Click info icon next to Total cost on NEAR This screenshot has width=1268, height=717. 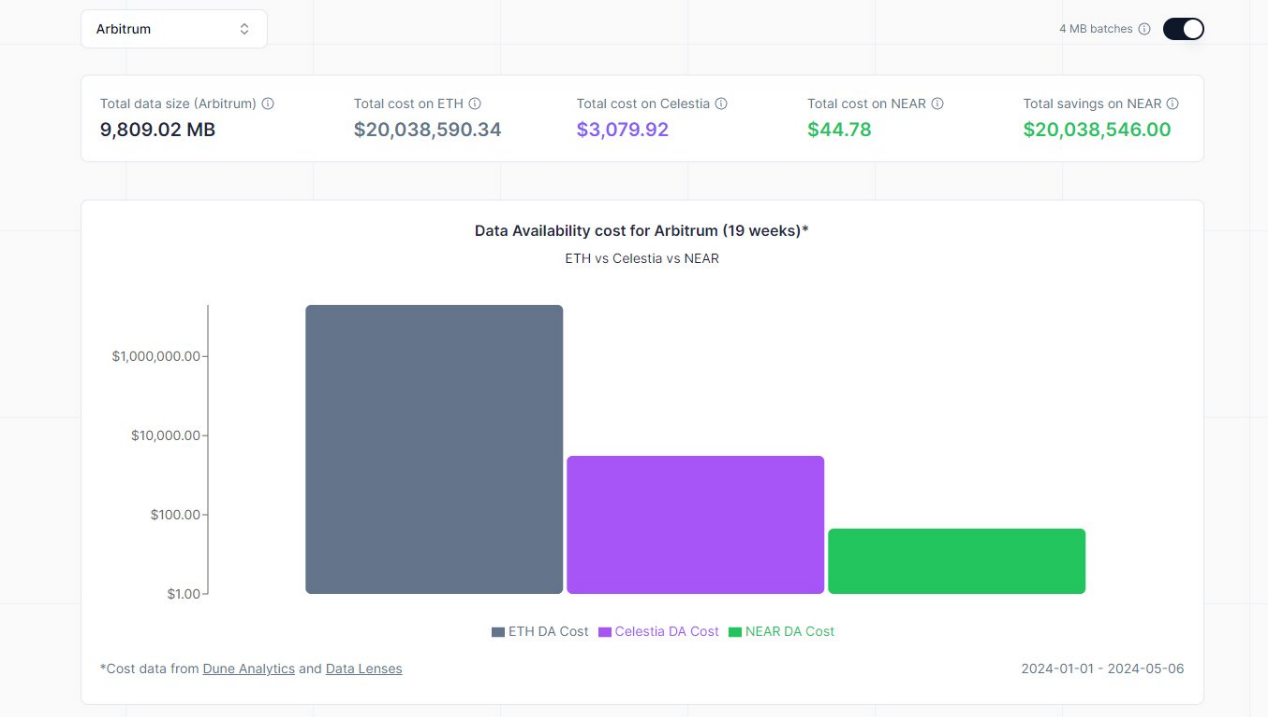(937, 104)
